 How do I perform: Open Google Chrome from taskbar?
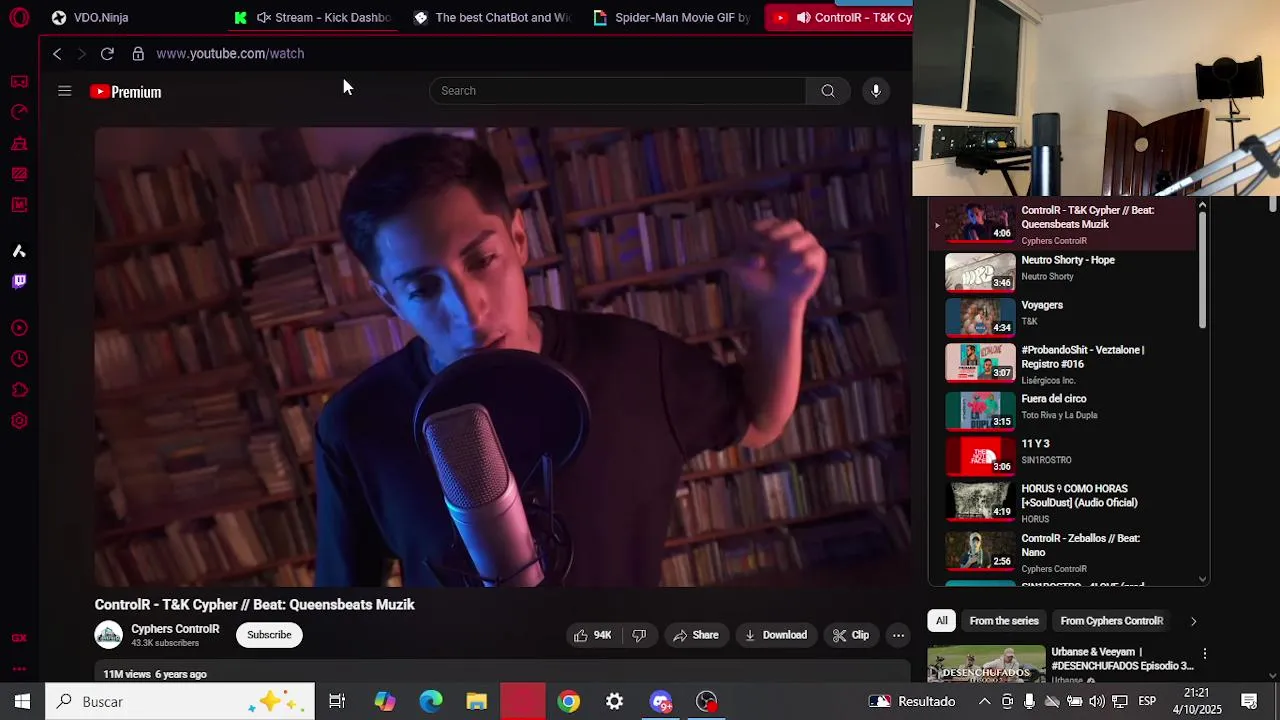tap(569, 702)
